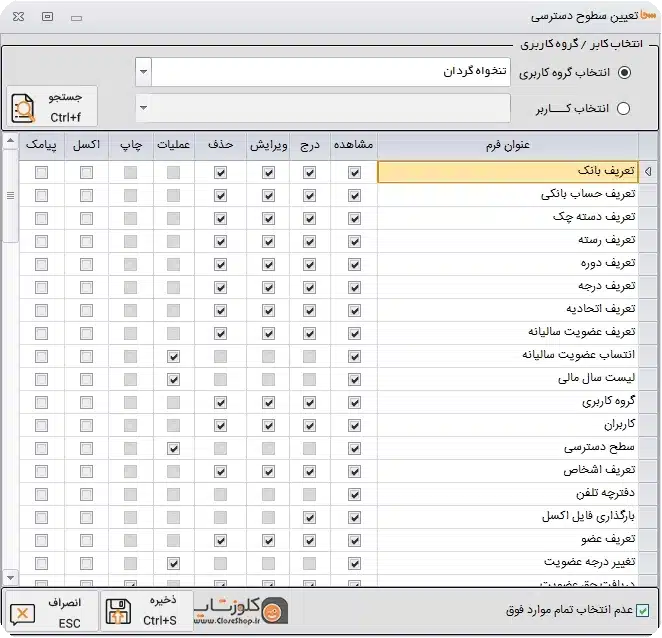
Task: Click the اکسل column header
Action: click(x=87, y=145)
